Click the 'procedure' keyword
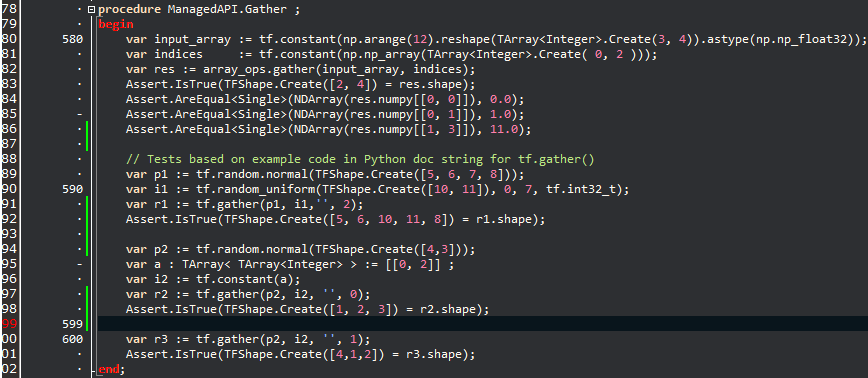Screen dimensions: 868x378 point(130,9)
